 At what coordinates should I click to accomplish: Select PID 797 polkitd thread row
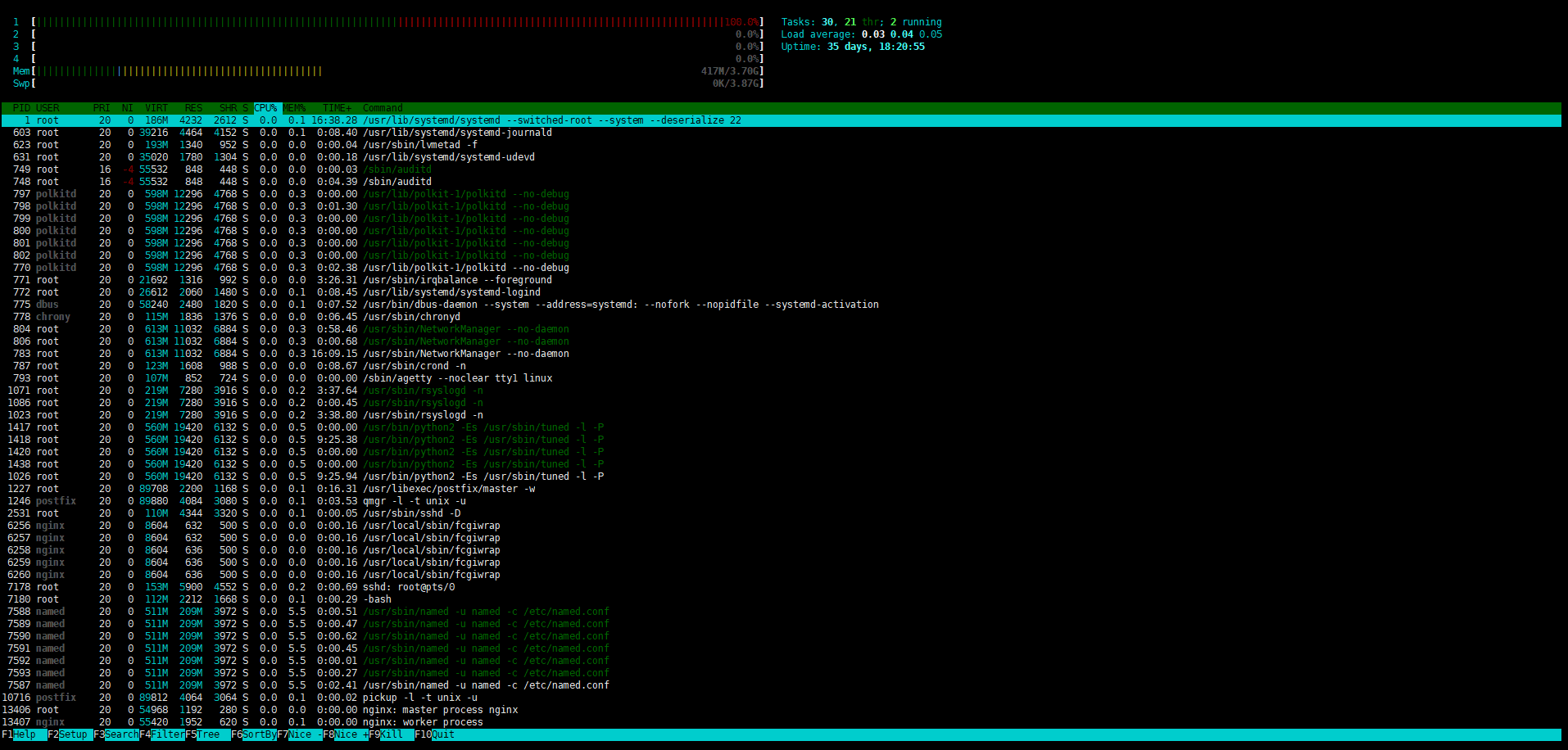click(782, 194)
